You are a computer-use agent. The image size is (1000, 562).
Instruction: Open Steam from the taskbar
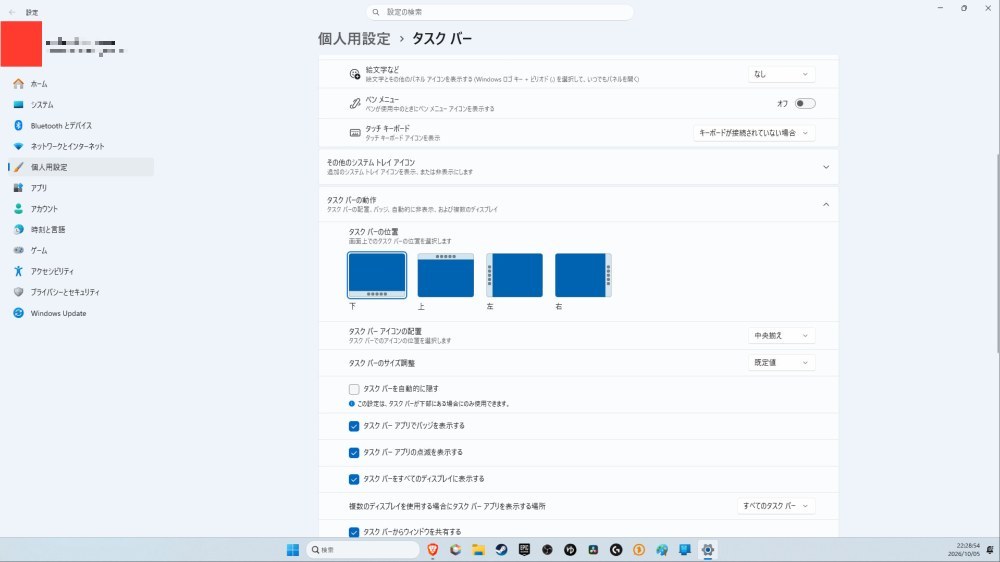[501, 550]
